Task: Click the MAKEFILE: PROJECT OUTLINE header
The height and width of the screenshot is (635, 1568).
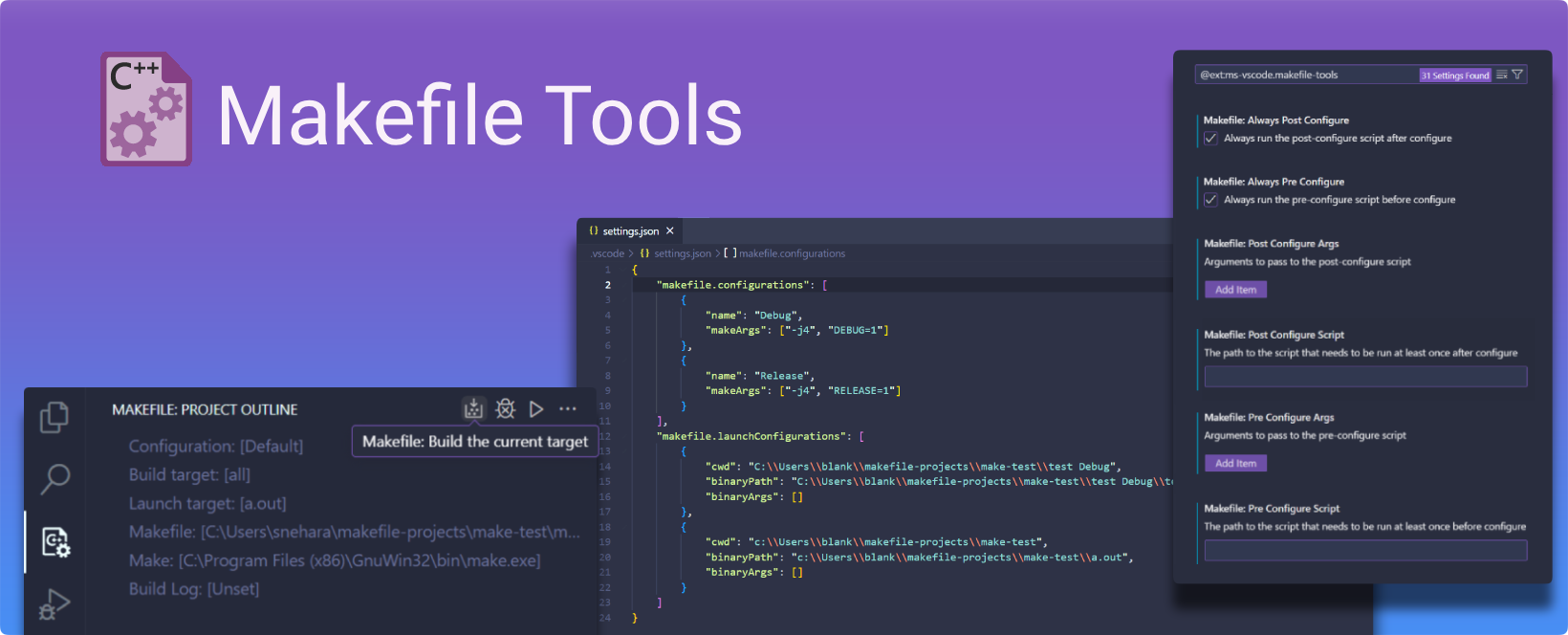Action: (205, 409)
